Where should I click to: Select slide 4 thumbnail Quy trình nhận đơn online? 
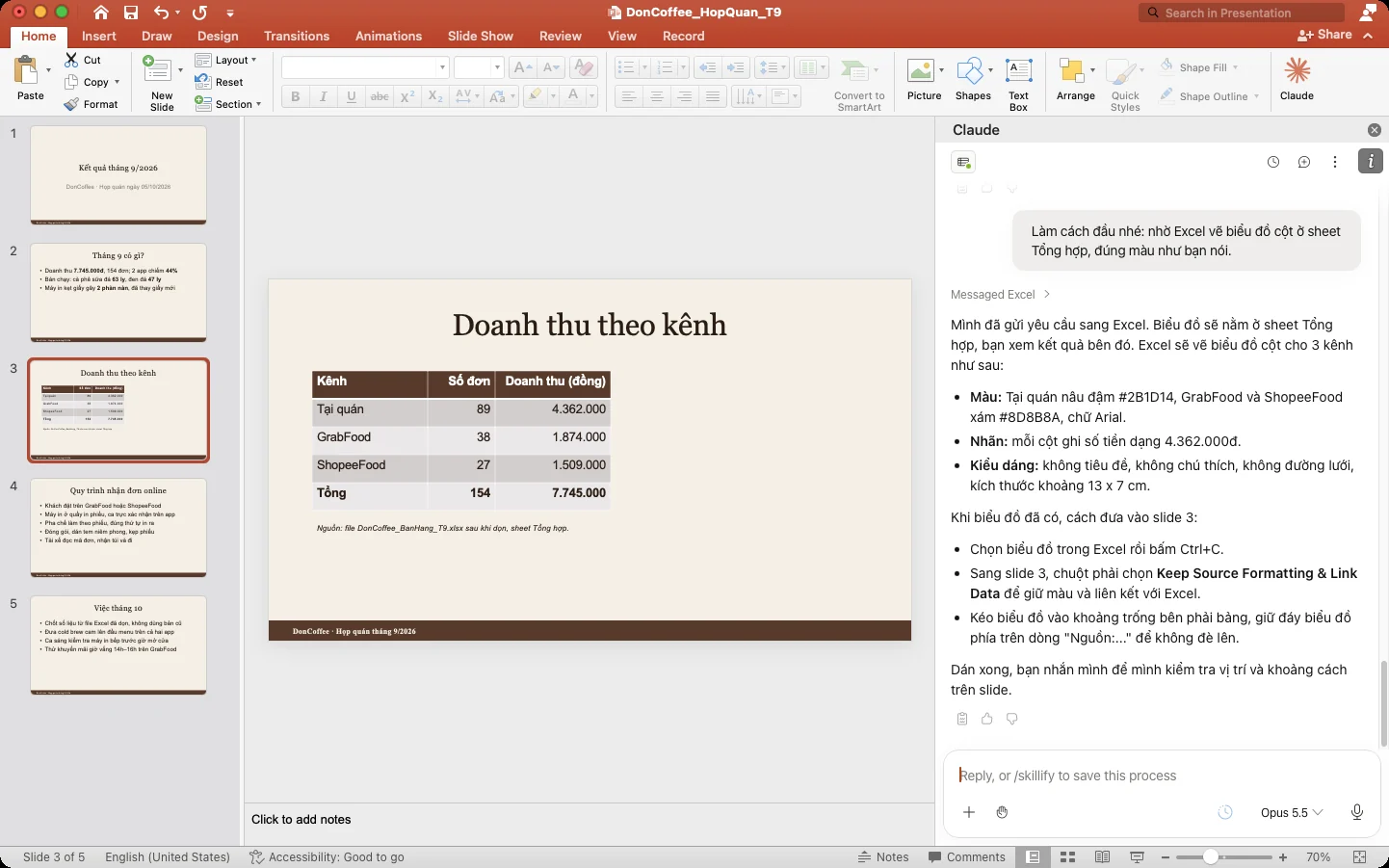coord(118,527)
